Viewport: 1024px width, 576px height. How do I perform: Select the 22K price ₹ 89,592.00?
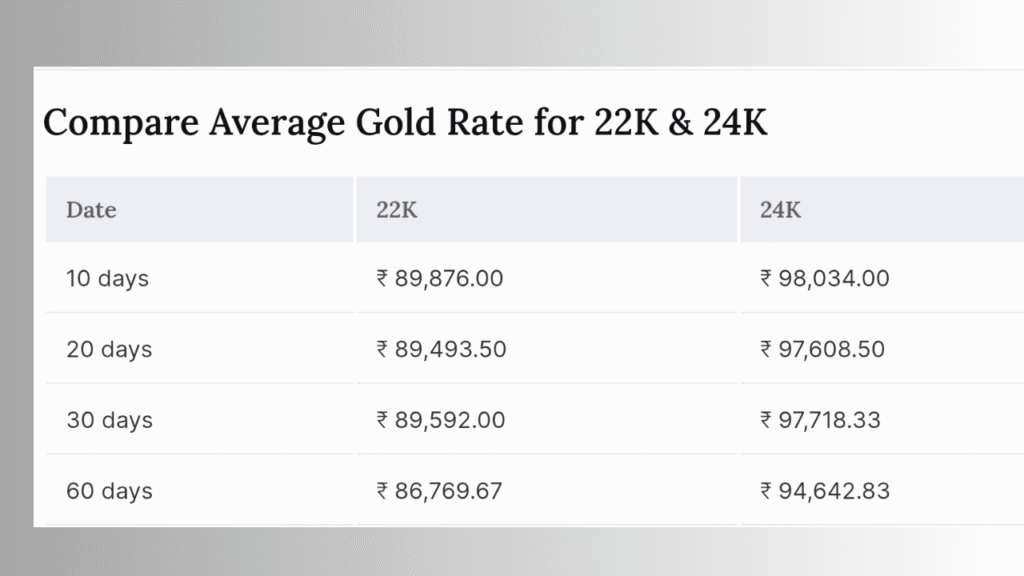440,420
